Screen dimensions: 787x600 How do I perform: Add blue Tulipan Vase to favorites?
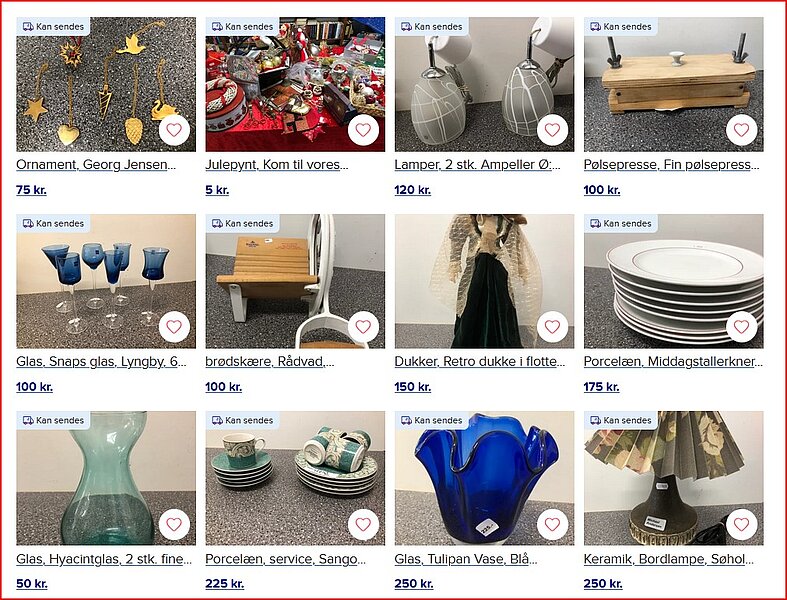(x=553, y=524)
